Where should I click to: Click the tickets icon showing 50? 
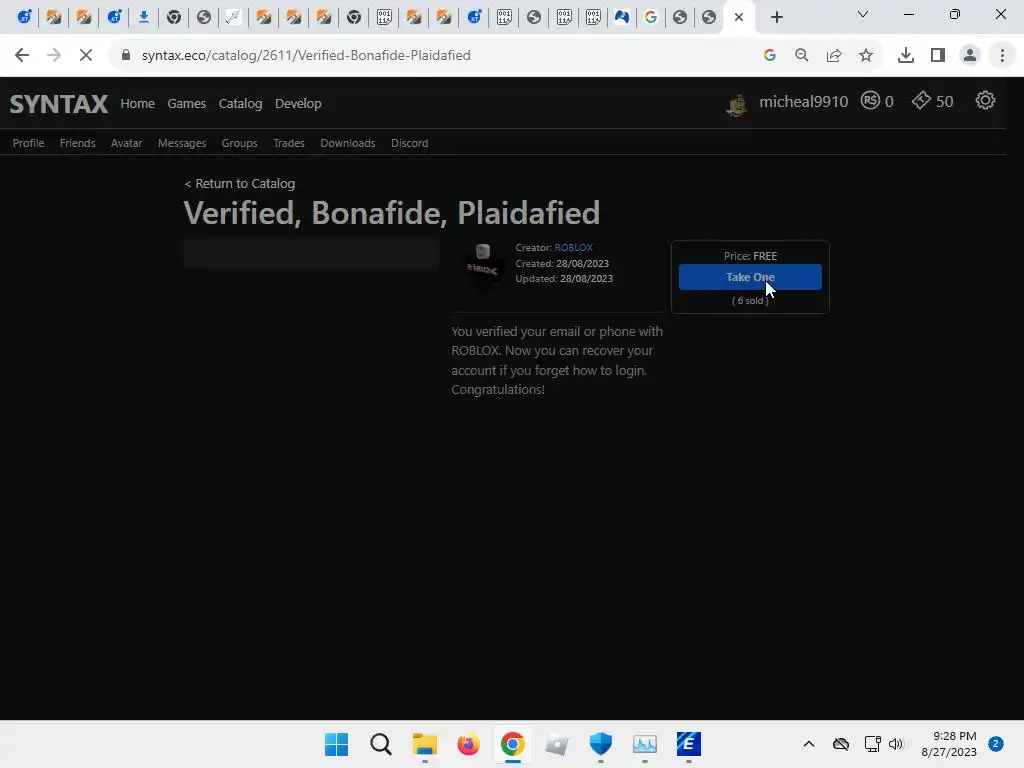tap(921, 101)
